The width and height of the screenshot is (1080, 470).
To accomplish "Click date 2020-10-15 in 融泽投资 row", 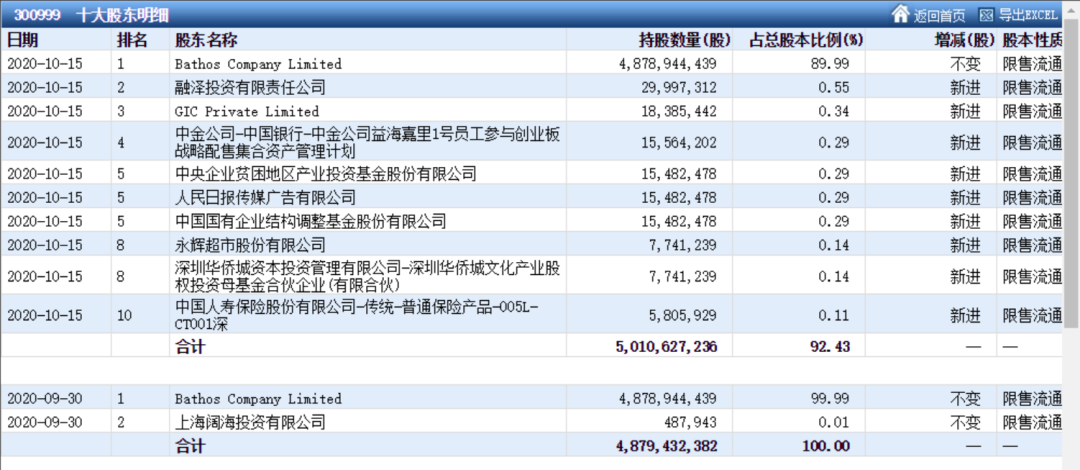I will 45,88.
